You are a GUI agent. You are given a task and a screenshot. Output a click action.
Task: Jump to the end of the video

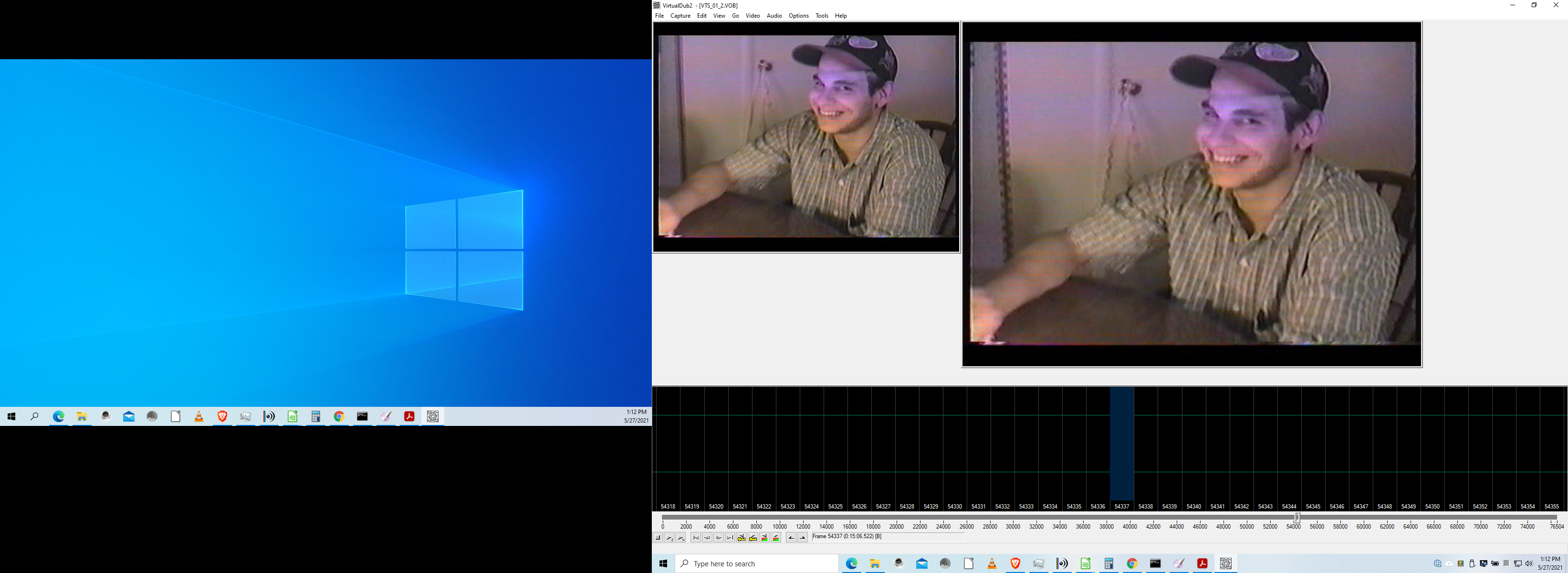pyautogui.click(x=730, y=538)
